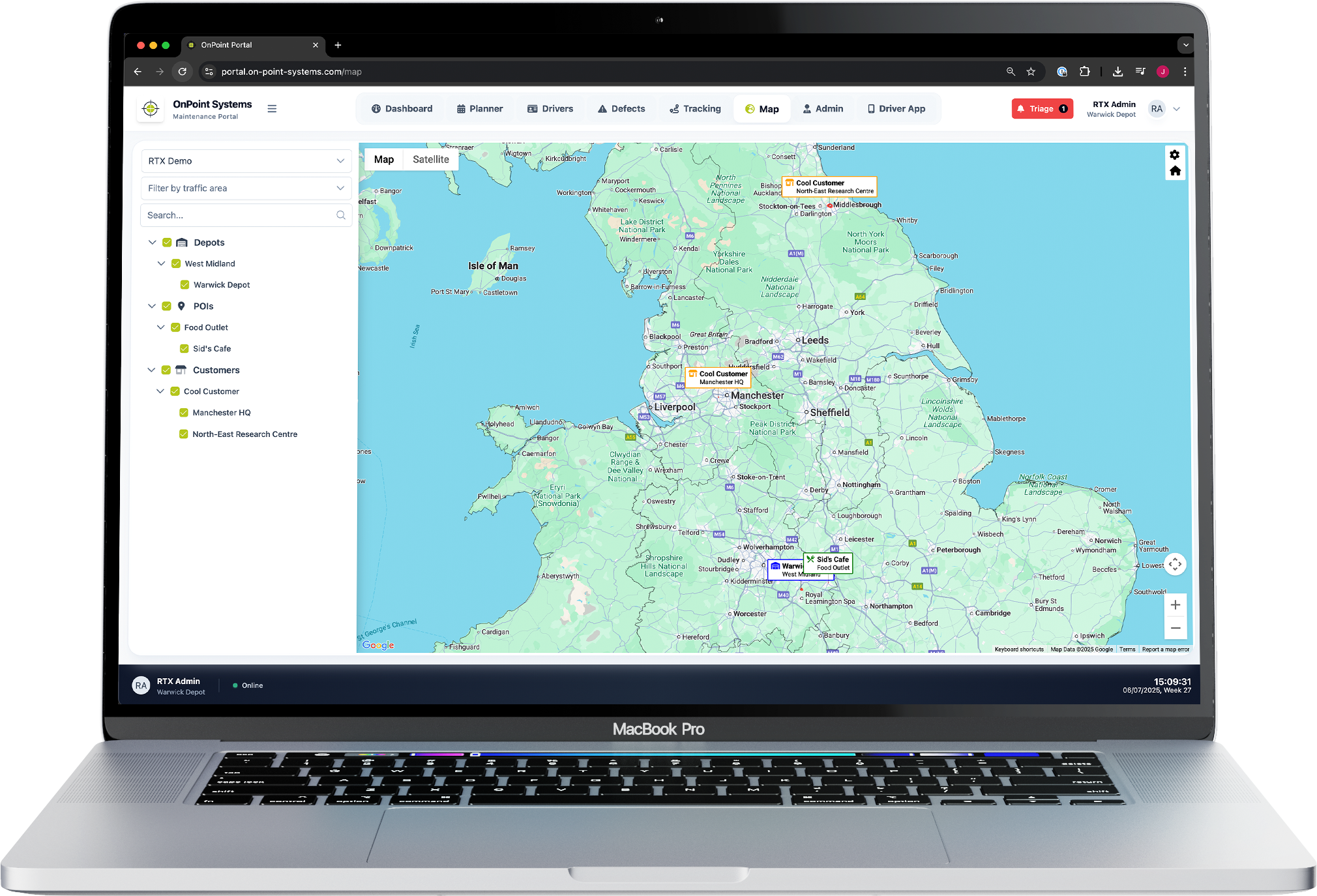The width and height of the screenshot is (1317, 896).
Task: Click Keyboard shortcuts on map footer
Action: tap(1019, 650)
